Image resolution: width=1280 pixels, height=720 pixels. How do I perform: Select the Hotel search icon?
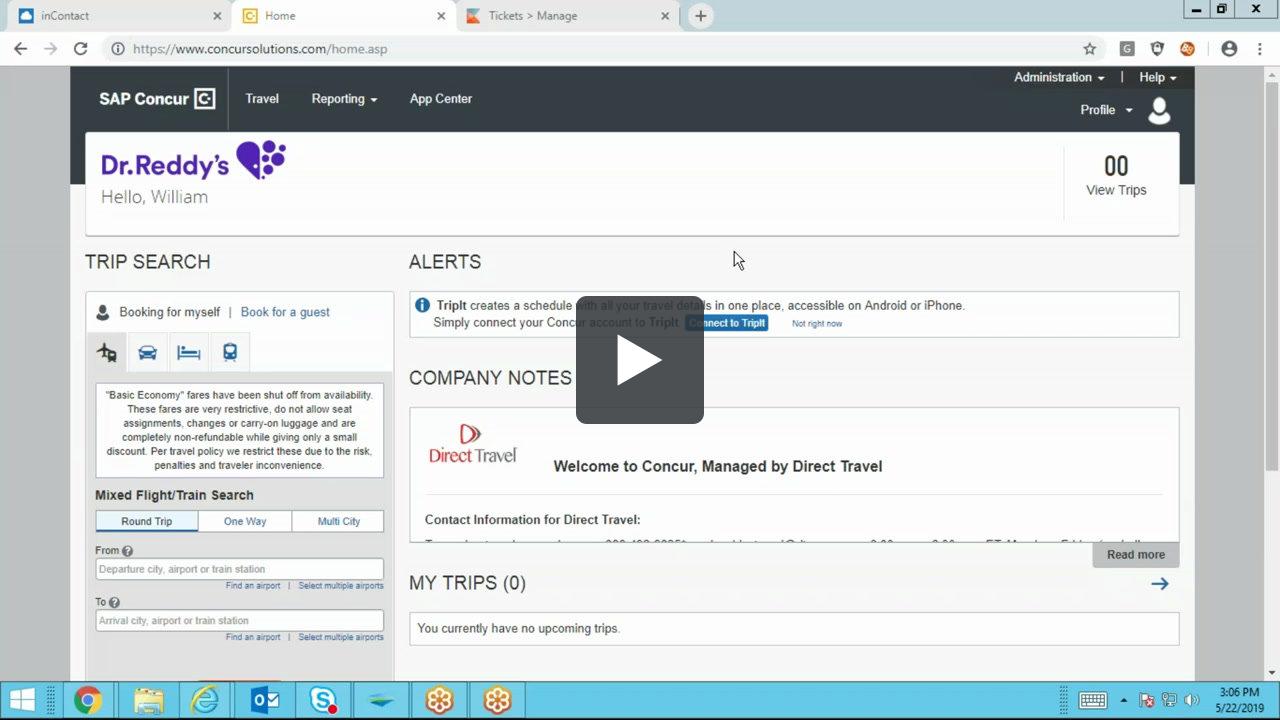tap(189, 352)
